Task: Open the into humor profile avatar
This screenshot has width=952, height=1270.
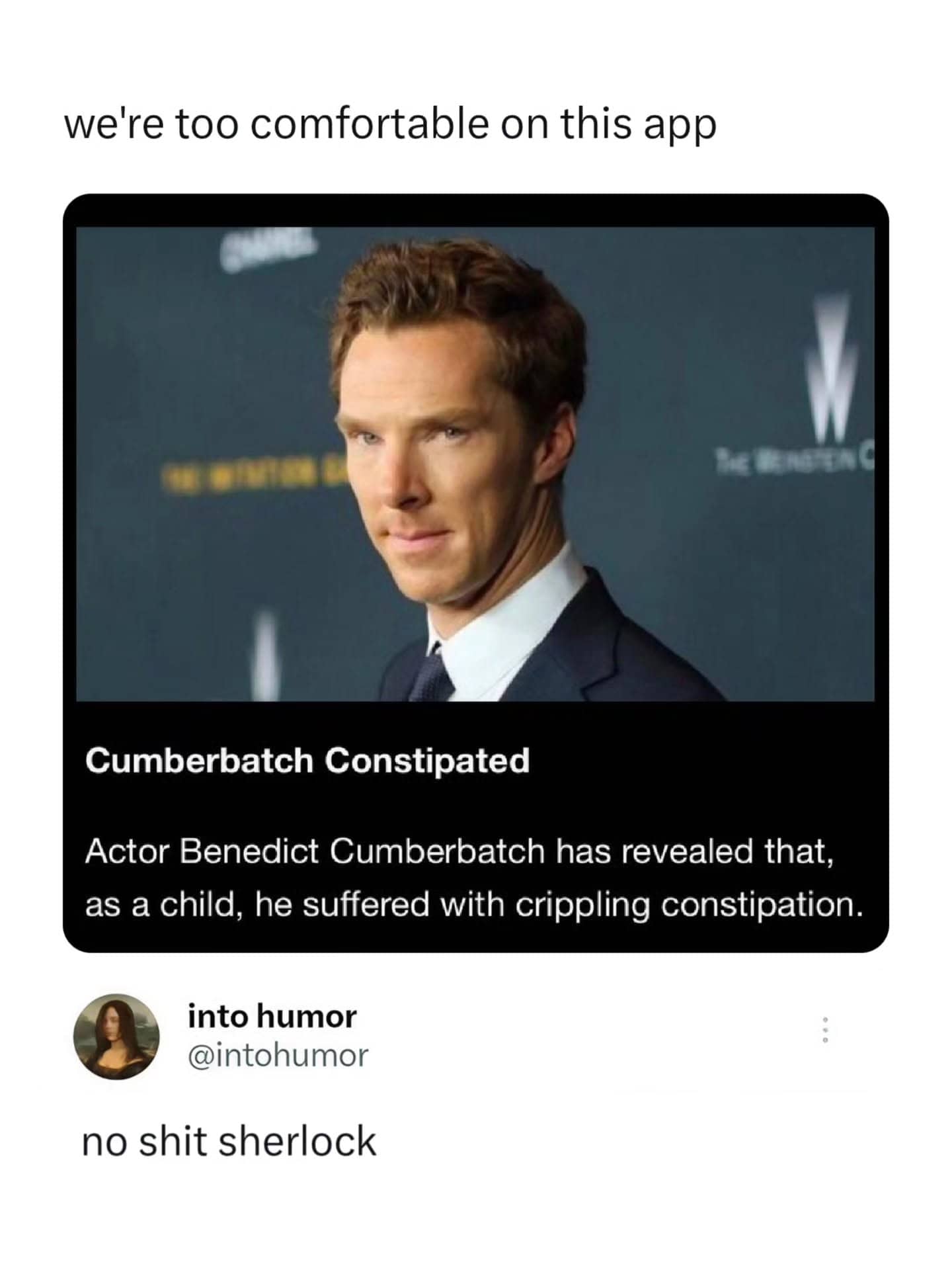Action: [116, 1036]
